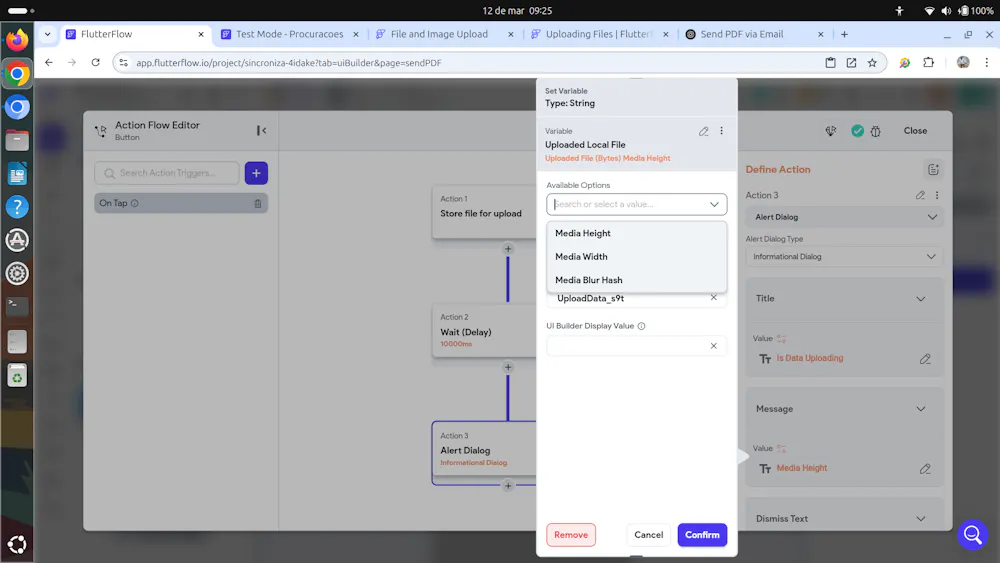The width and height of the screenshot is (1000, 563).
Task: Open Action 3 three-dot menu
Action: click(937, 195)
